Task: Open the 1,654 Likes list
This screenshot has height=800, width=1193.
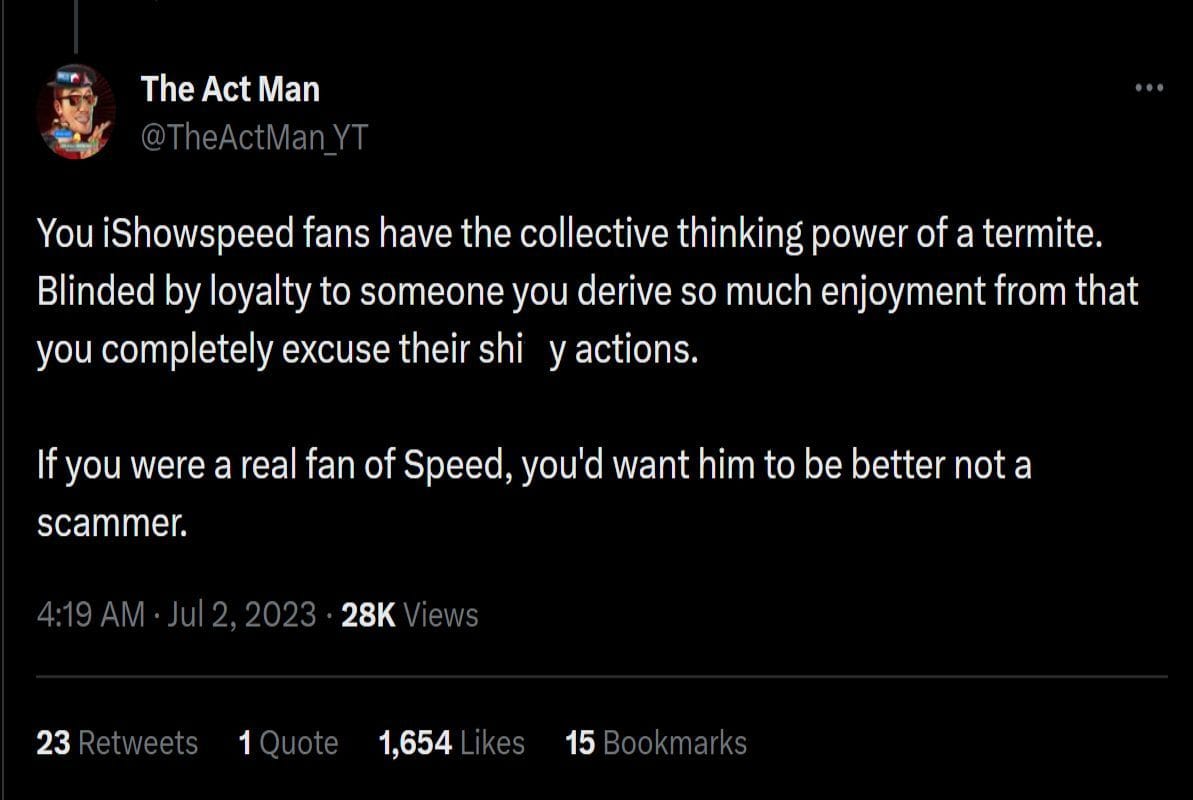Action: click(452, 743)
